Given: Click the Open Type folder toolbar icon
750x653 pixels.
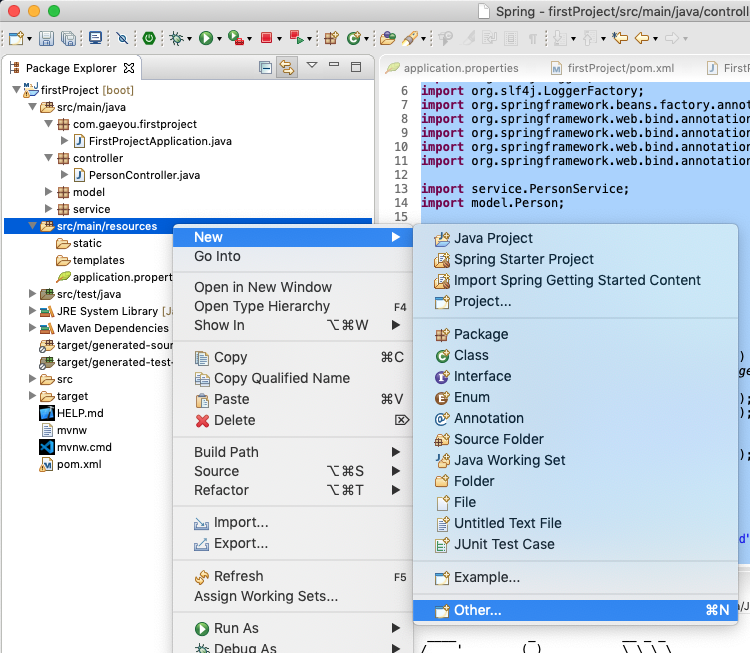Looking at the screenshot, I should pyautogui.click(x=387, y=38).
